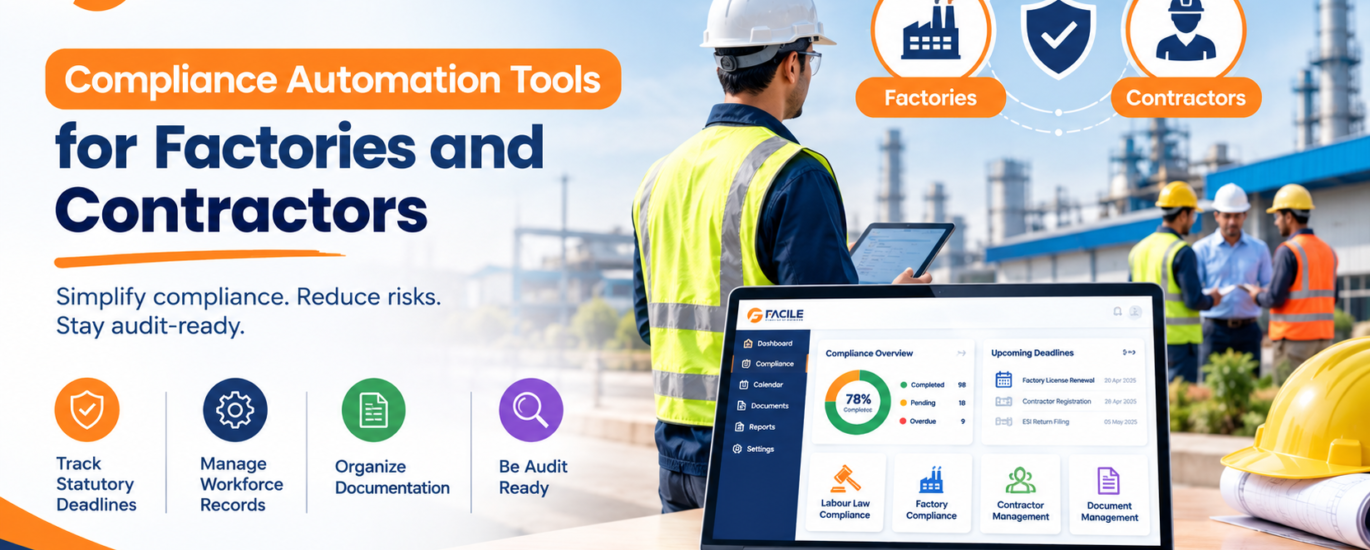Screen dimensions: 1370x550
Task: Expand the Compliance Overview arrow
Action: click(962, 353)
